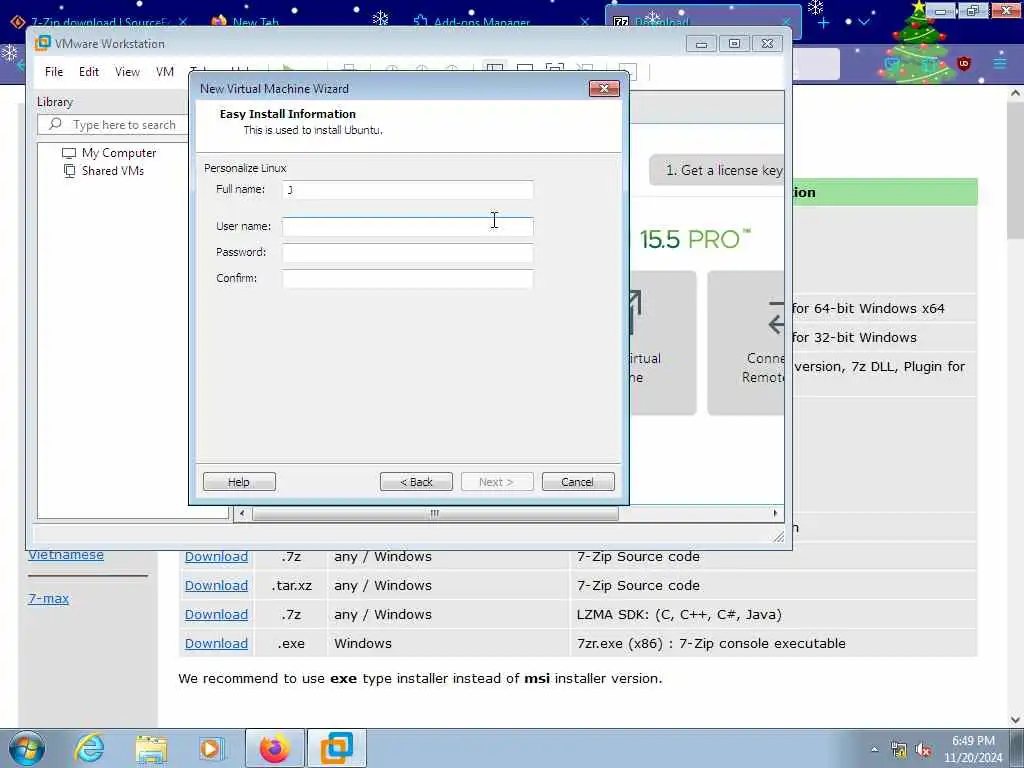Download the LZMA SDK .7z file
This screenshot has height=768, width=1024.
[x=216, y=615]
